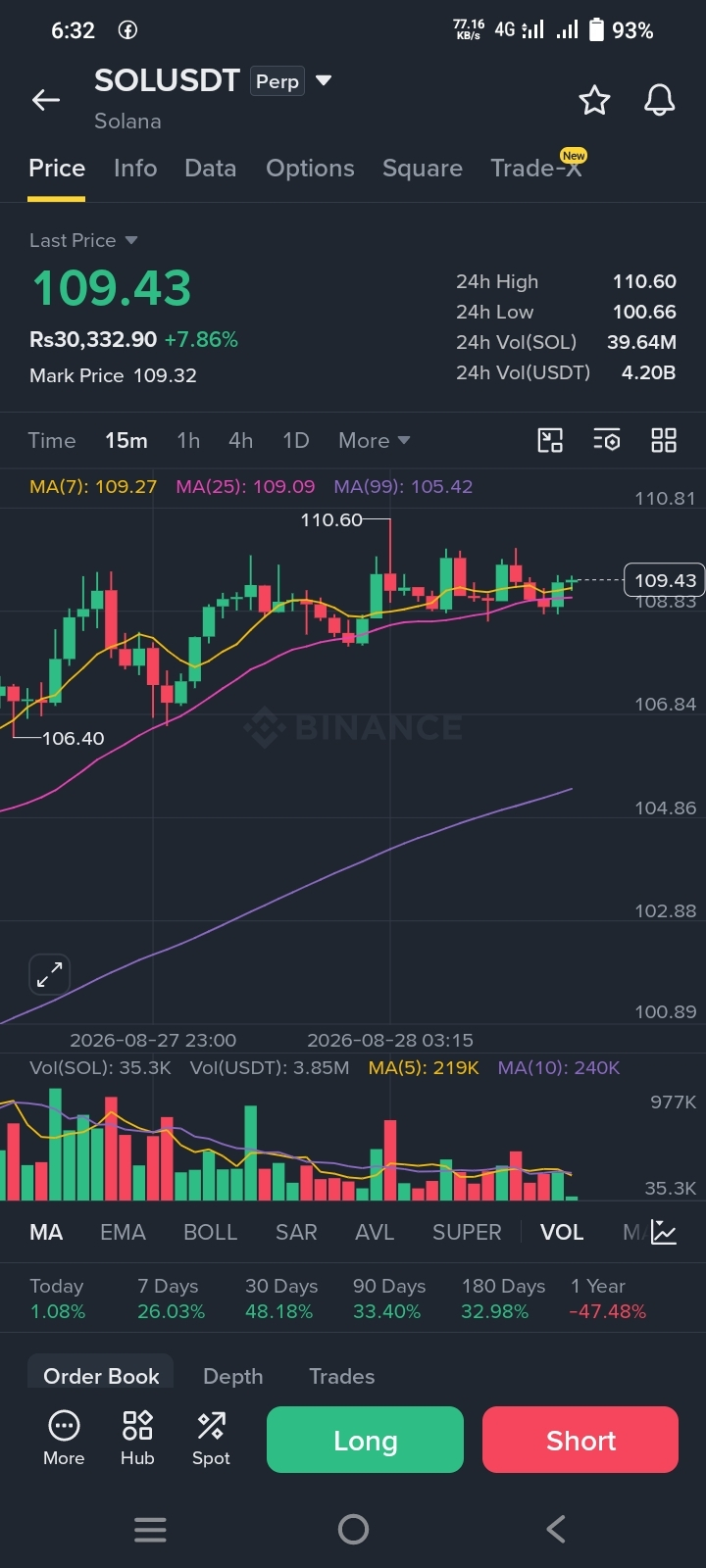Switch to the Trades tab

click(341, 1376)
